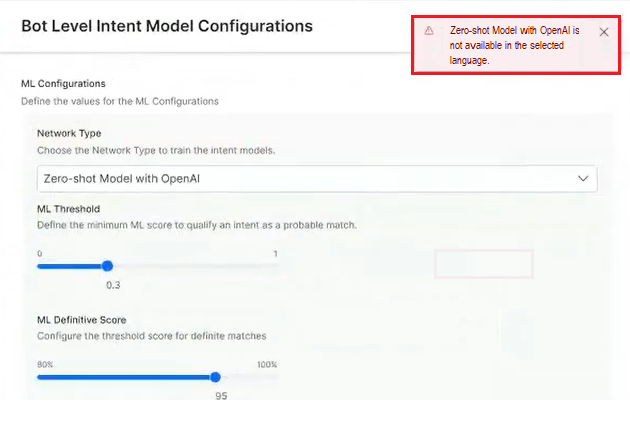Expand the Network Type chevron arrow
Viewport: 630px width, 431px height.
tap(584, 178)
